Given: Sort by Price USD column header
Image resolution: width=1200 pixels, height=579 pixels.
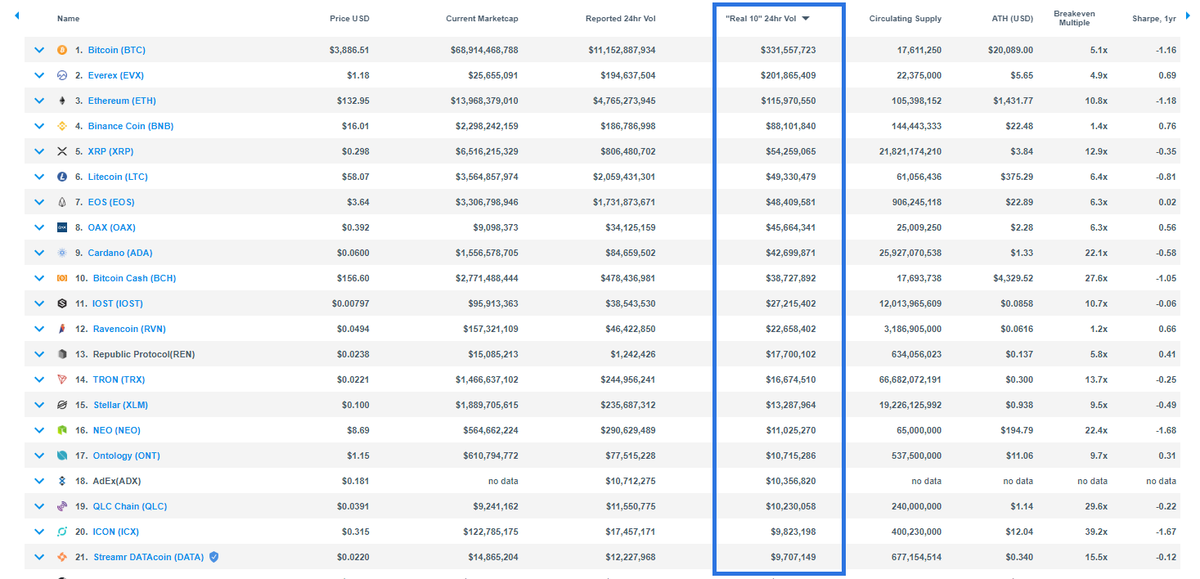Looking at the screenshot, I should click(350, 19).
